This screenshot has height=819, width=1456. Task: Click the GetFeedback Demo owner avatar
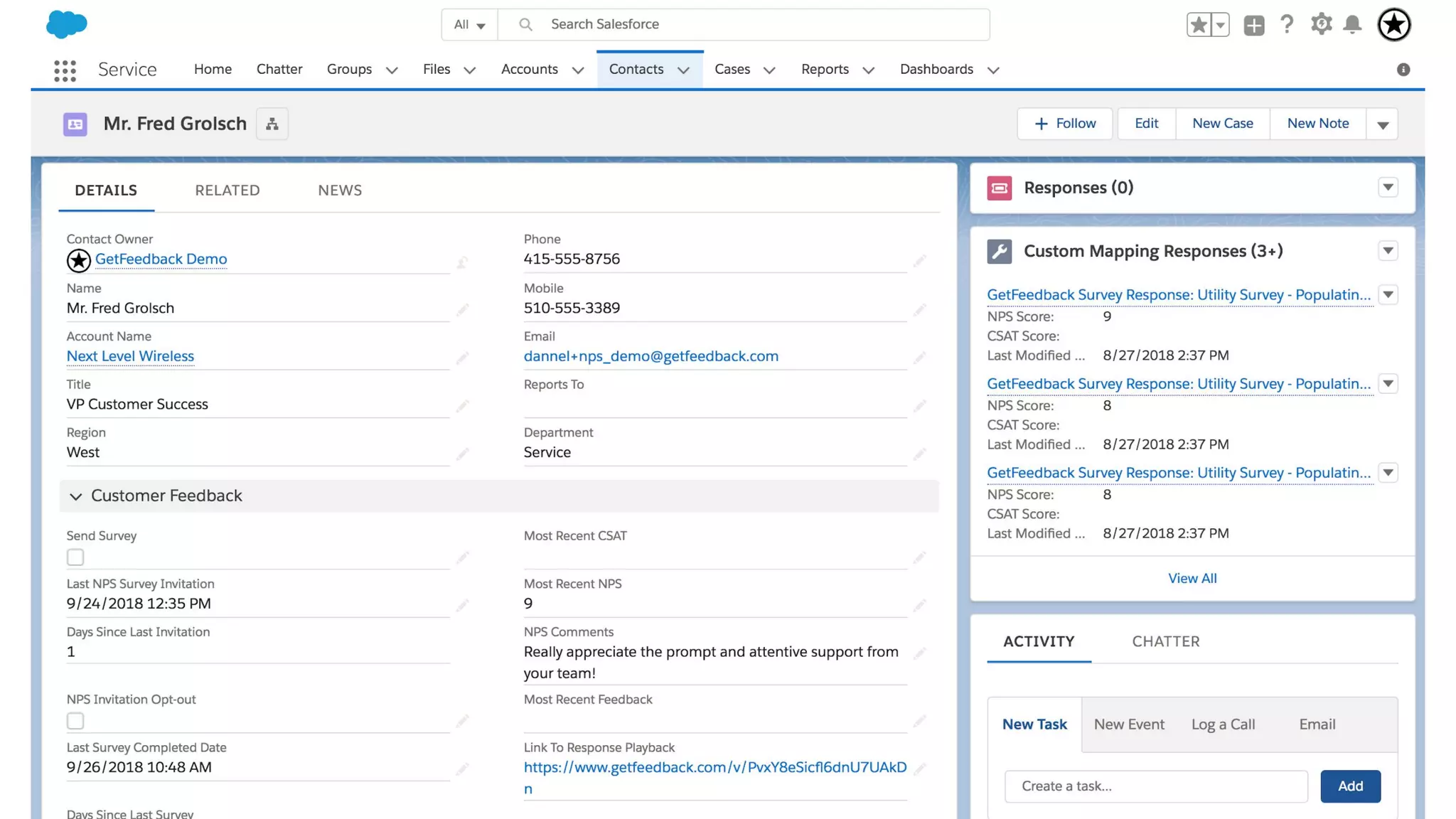(79, 261)
